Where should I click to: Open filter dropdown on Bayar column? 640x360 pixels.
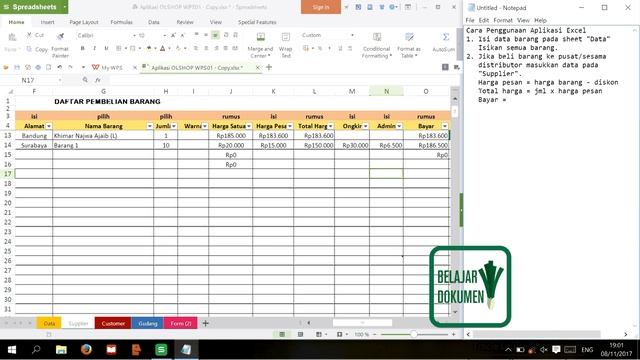click(x=445, y=126)
